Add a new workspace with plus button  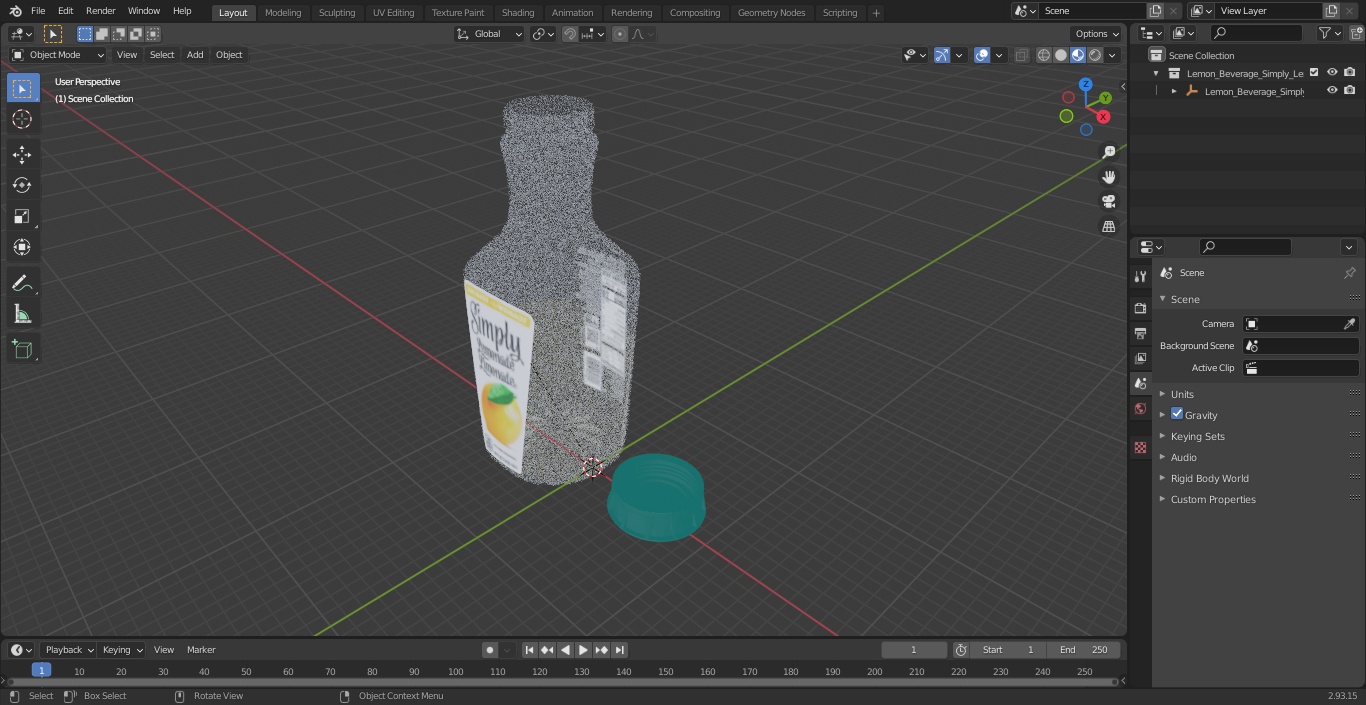pos(876,12)
